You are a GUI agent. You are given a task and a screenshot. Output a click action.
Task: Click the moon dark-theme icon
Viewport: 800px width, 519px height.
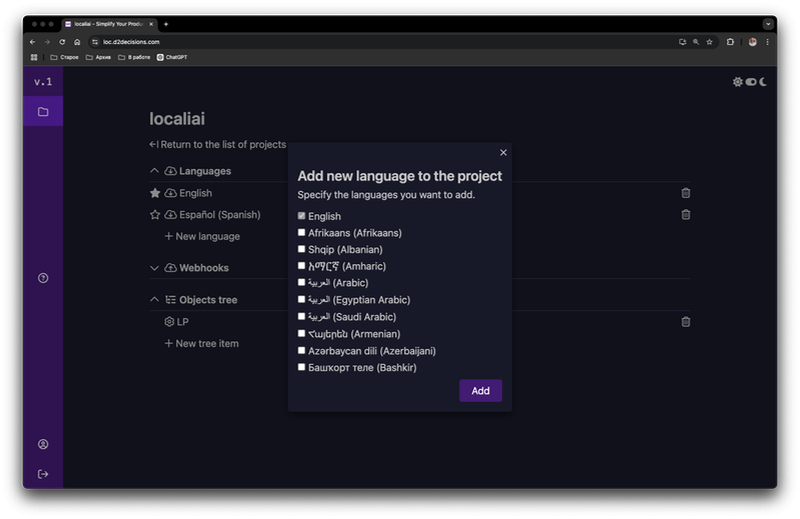(763, 82)
